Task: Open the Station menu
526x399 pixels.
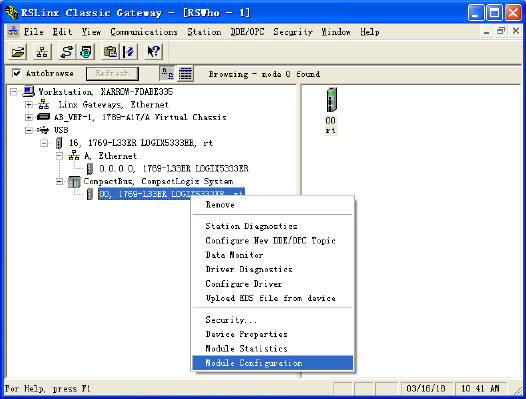Action: pyautogui.click(x=204, y=32)
